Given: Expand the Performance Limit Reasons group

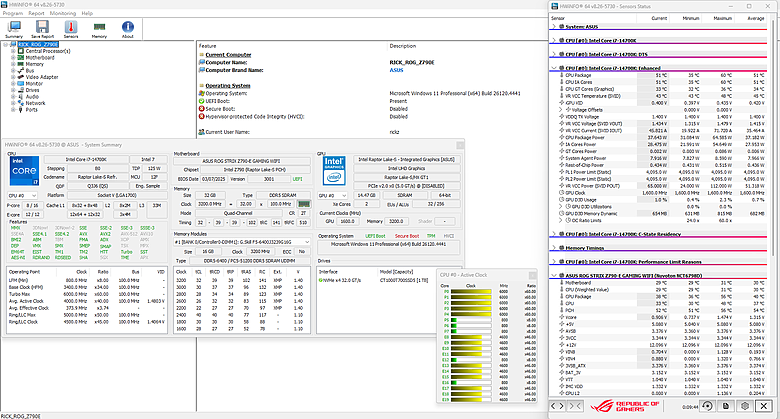Looking at the screenshot, I should click(x=554, y=262).
